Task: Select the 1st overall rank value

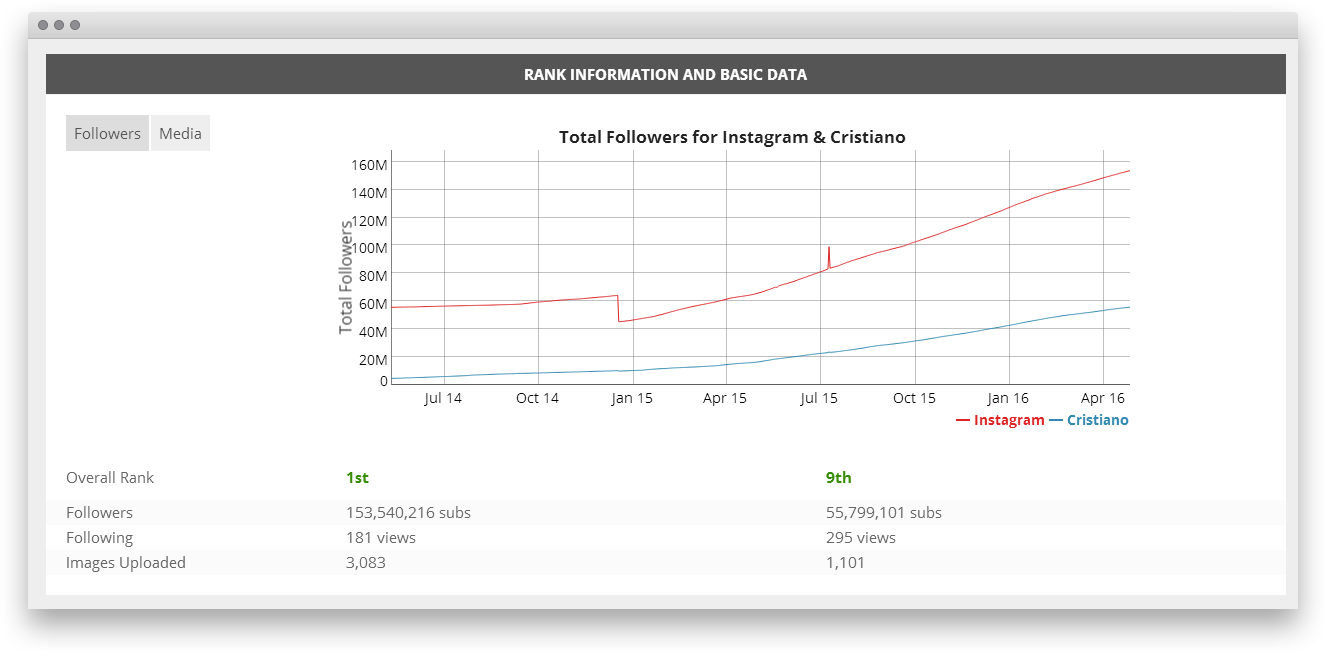Action: click(x=357, y=478)
